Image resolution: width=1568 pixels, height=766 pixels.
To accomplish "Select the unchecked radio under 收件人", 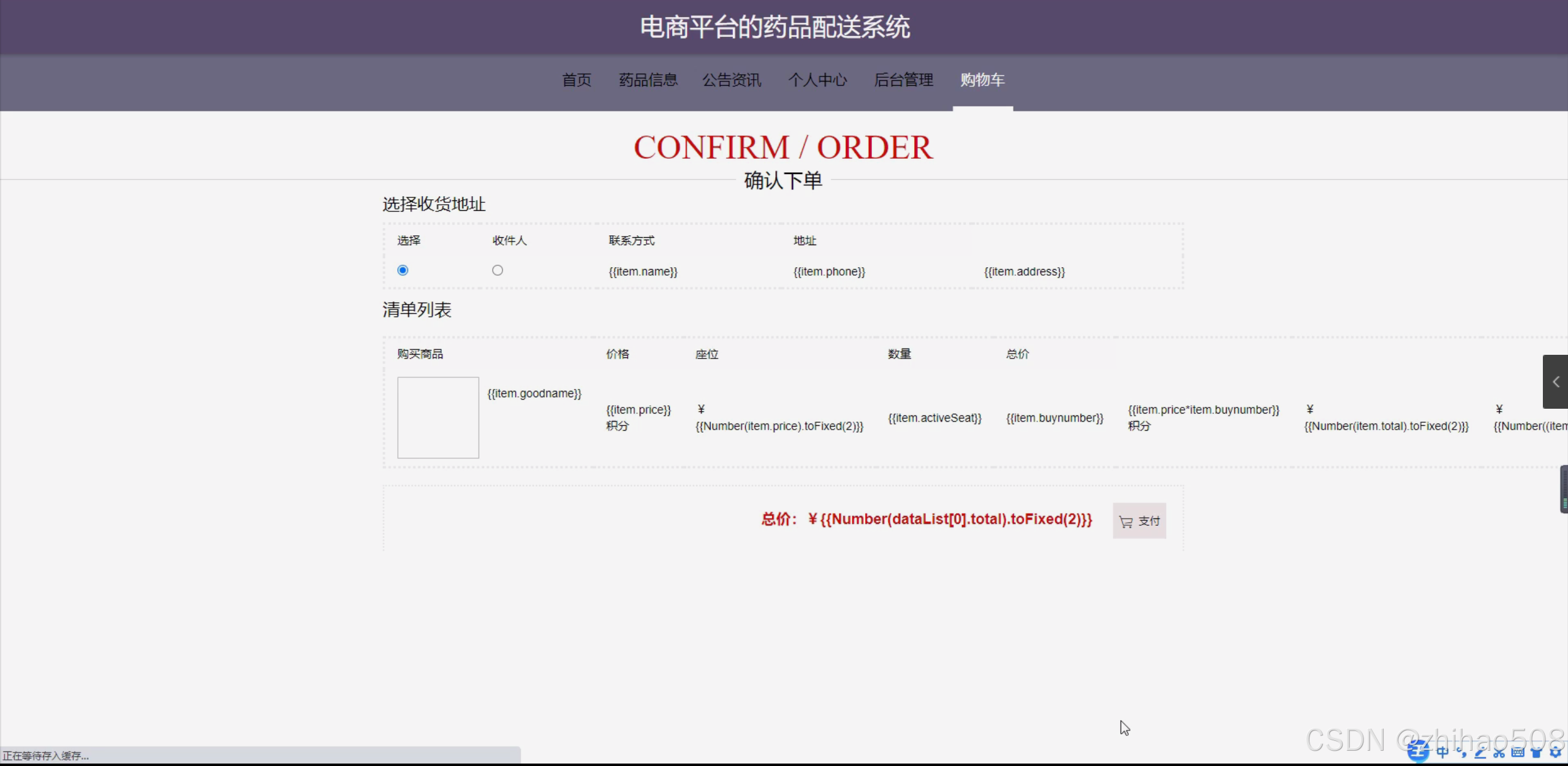I will 498,270.
